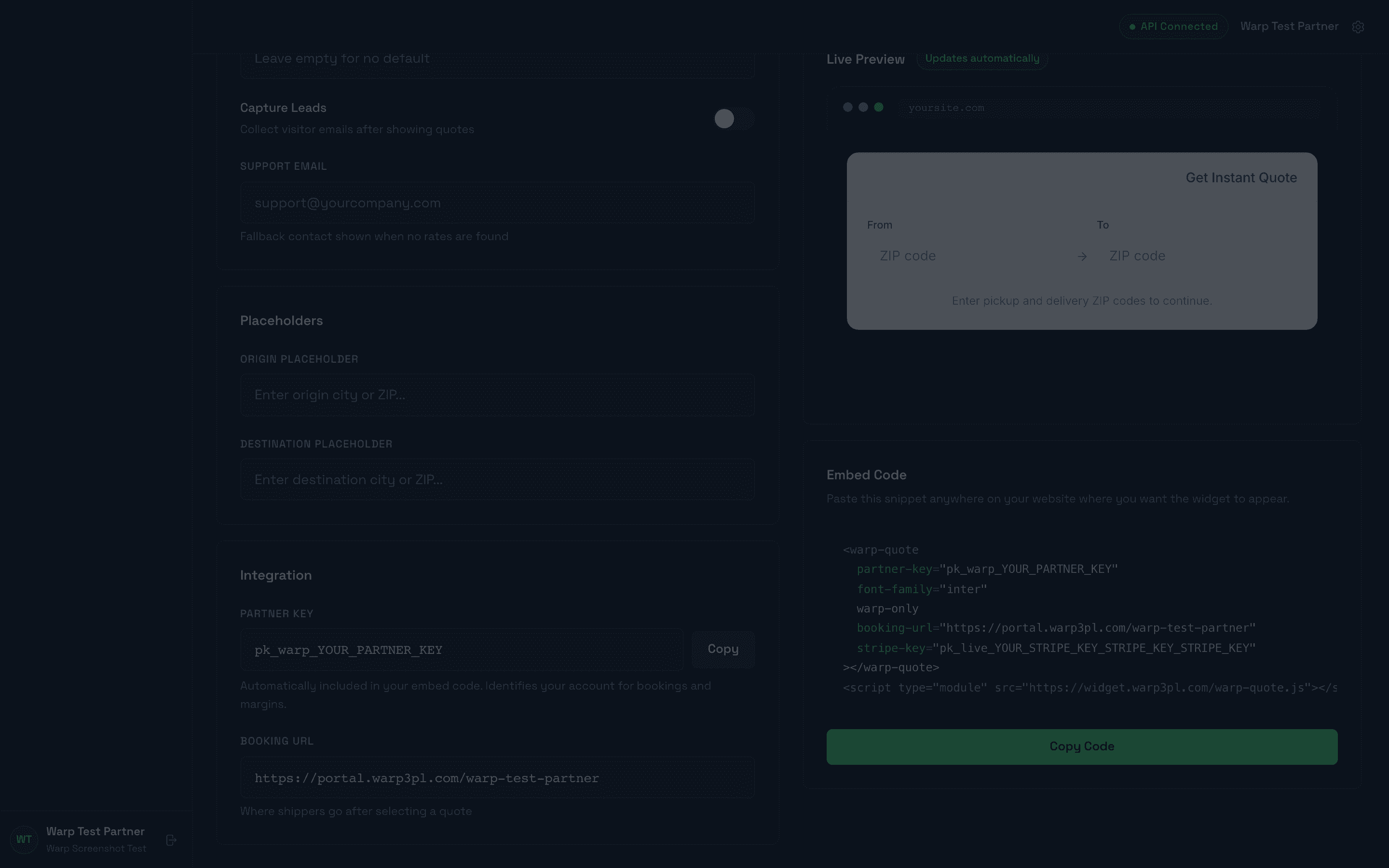Screen dimensions: 1389x868
Task: Focus the Support Email input field
Action: pyautogui.click(x=497, y=203)
